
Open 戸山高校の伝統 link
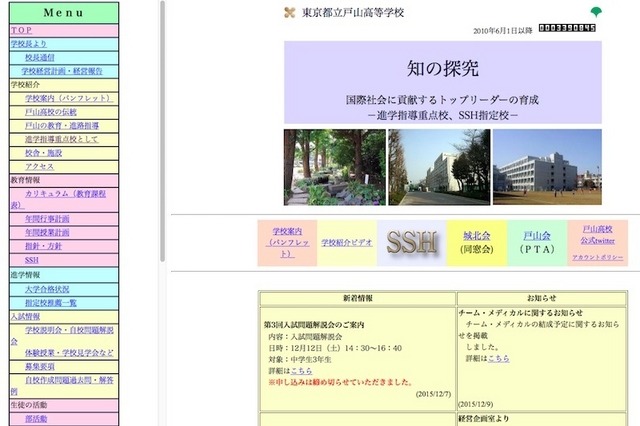tap(51, 112)
